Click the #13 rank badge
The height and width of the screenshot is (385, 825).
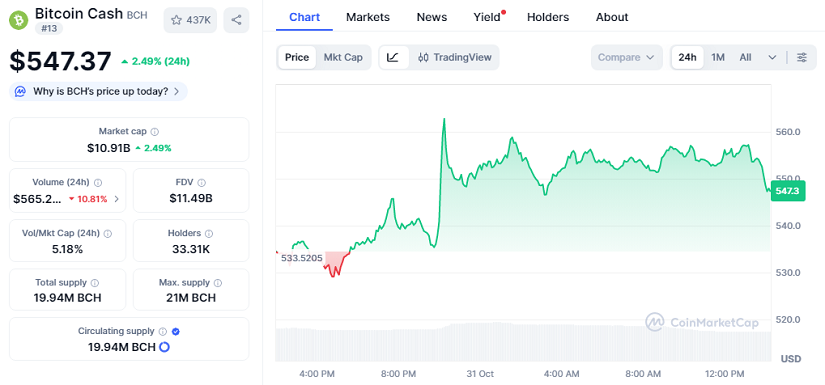(49, 28)
